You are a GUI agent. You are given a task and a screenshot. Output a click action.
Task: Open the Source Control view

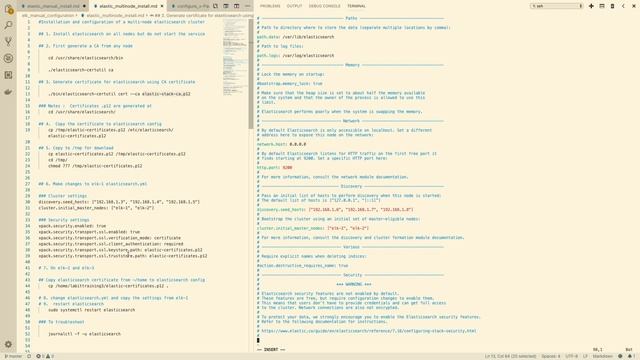pyautogui.click(x=8, y=42)
